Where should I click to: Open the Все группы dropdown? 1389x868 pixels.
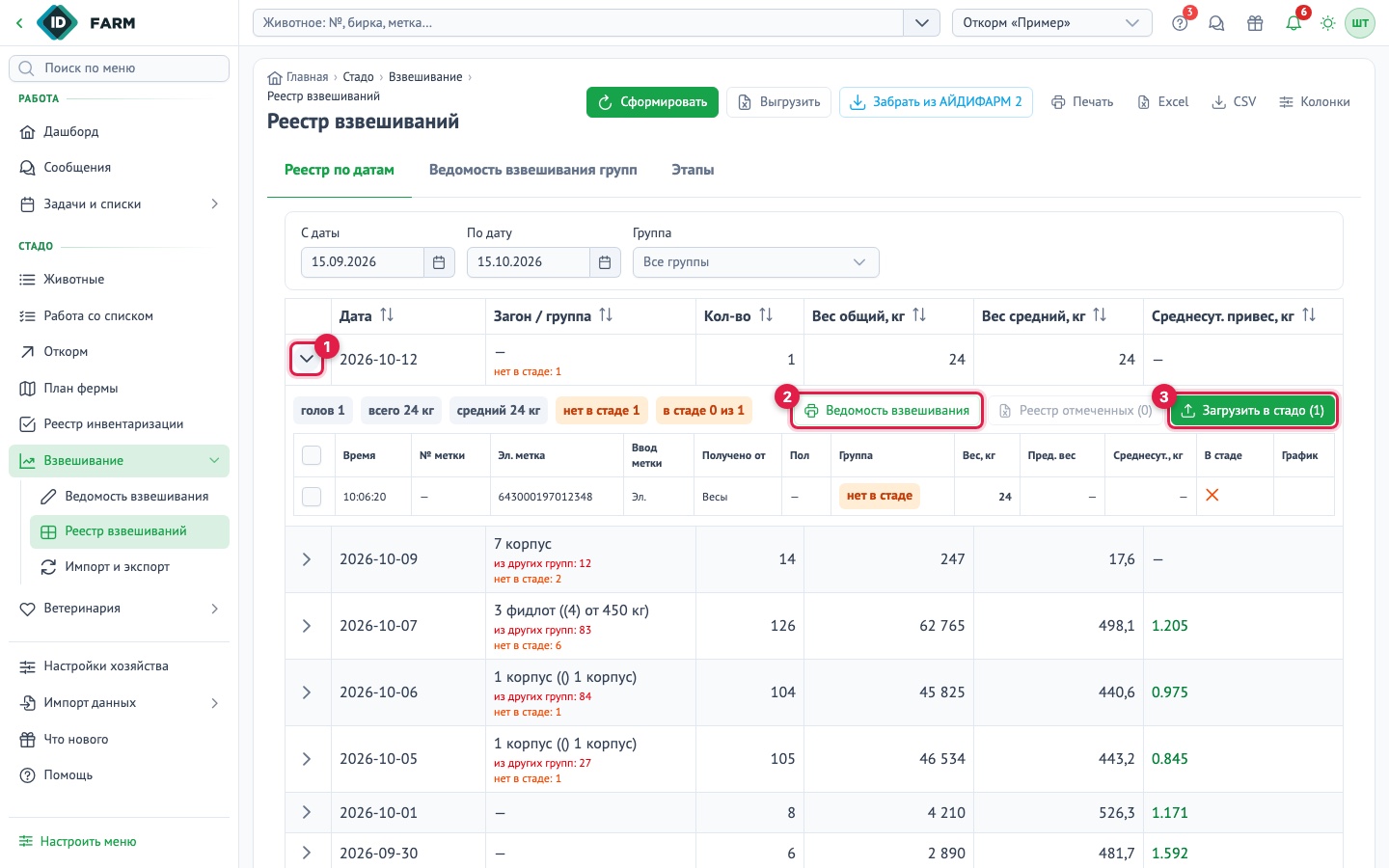756,262
